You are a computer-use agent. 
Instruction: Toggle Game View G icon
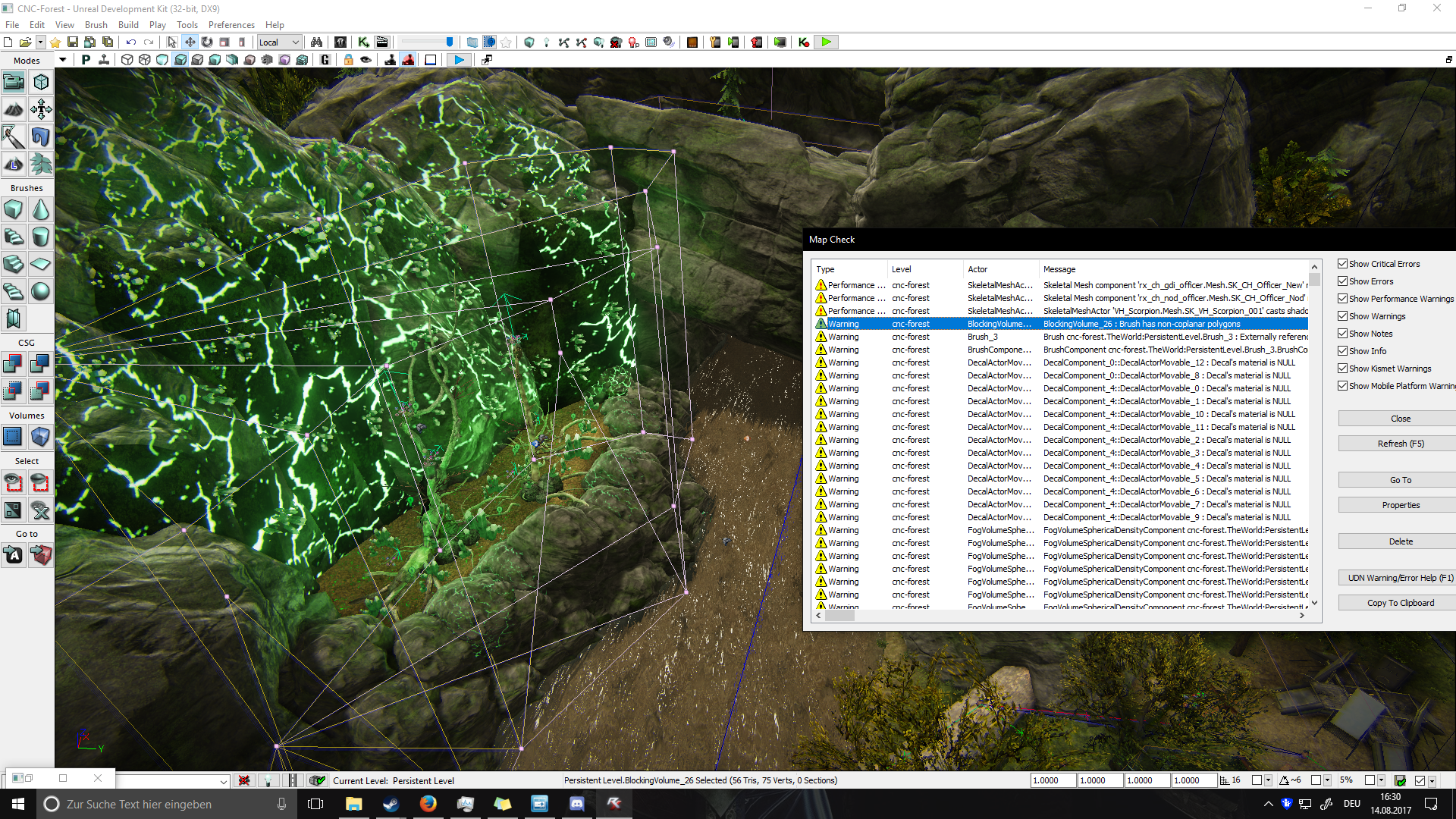[x=325, y=60]
